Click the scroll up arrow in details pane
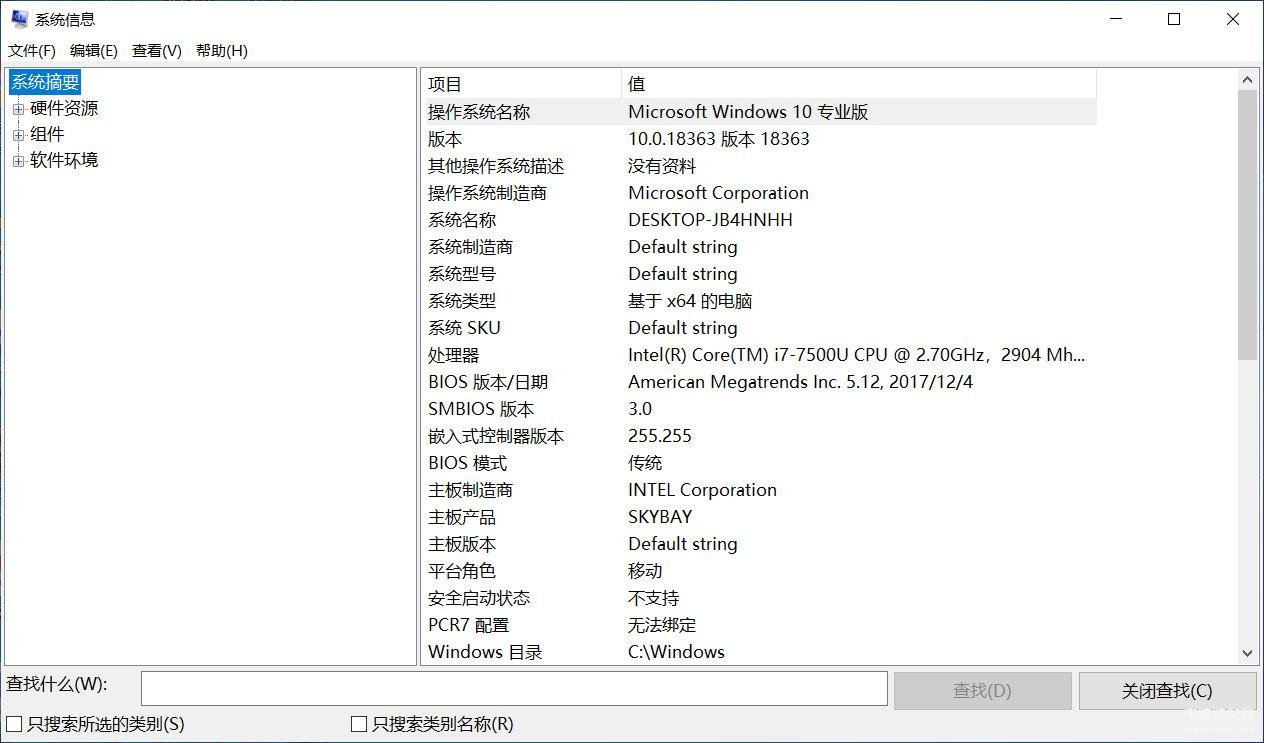Screen dimensions: 1264x743 click(x=1247, y=80)
